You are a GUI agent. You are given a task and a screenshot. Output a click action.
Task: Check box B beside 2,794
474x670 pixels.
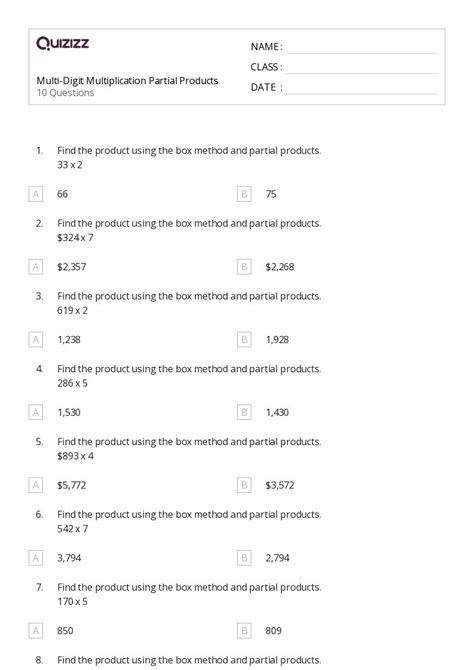pos(244,558)
